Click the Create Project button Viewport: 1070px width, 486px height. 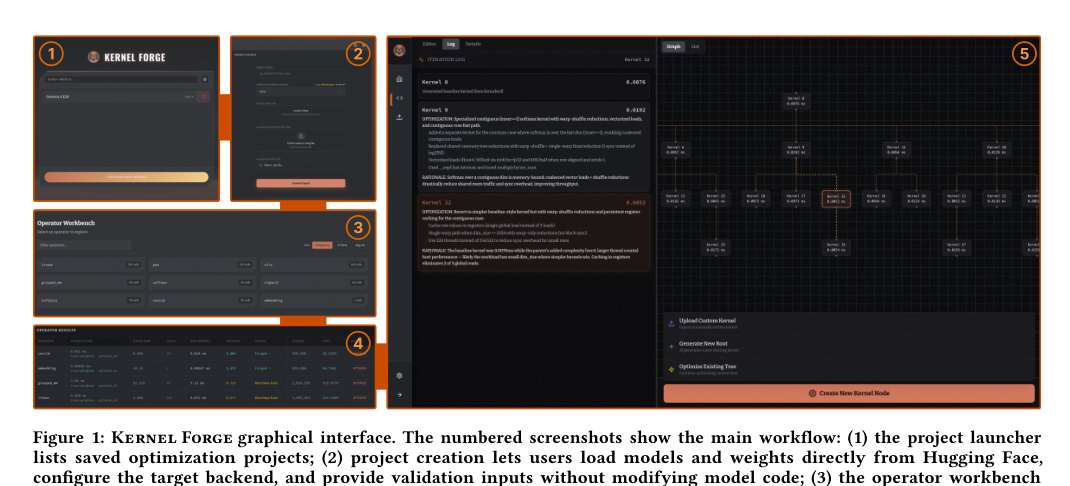pos(301,183)
